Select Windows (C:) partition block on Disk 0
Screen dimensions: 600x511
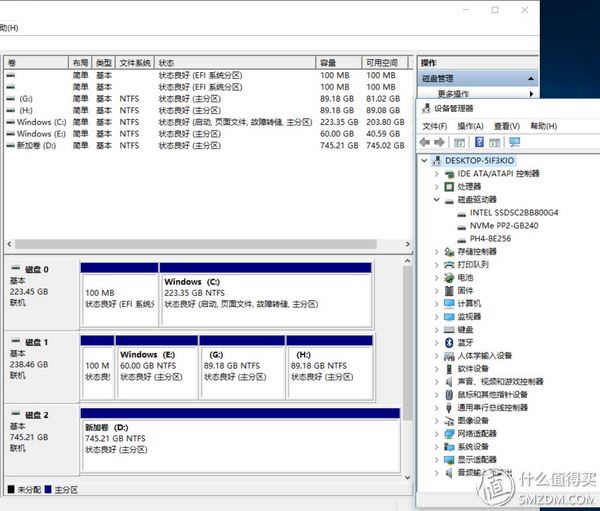pyautogui.click(x=266, y=295)
